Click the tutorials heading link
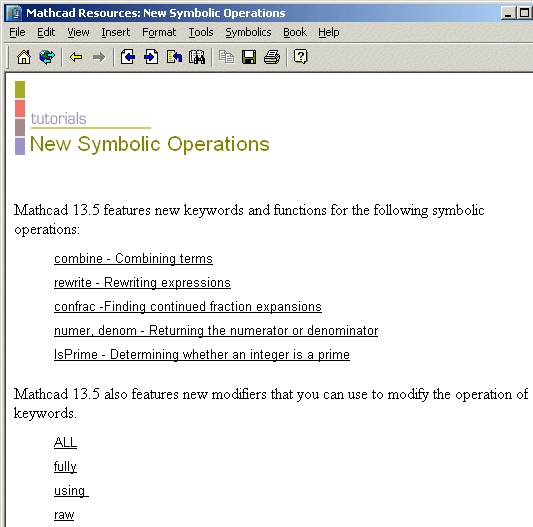 pos(58,119)
